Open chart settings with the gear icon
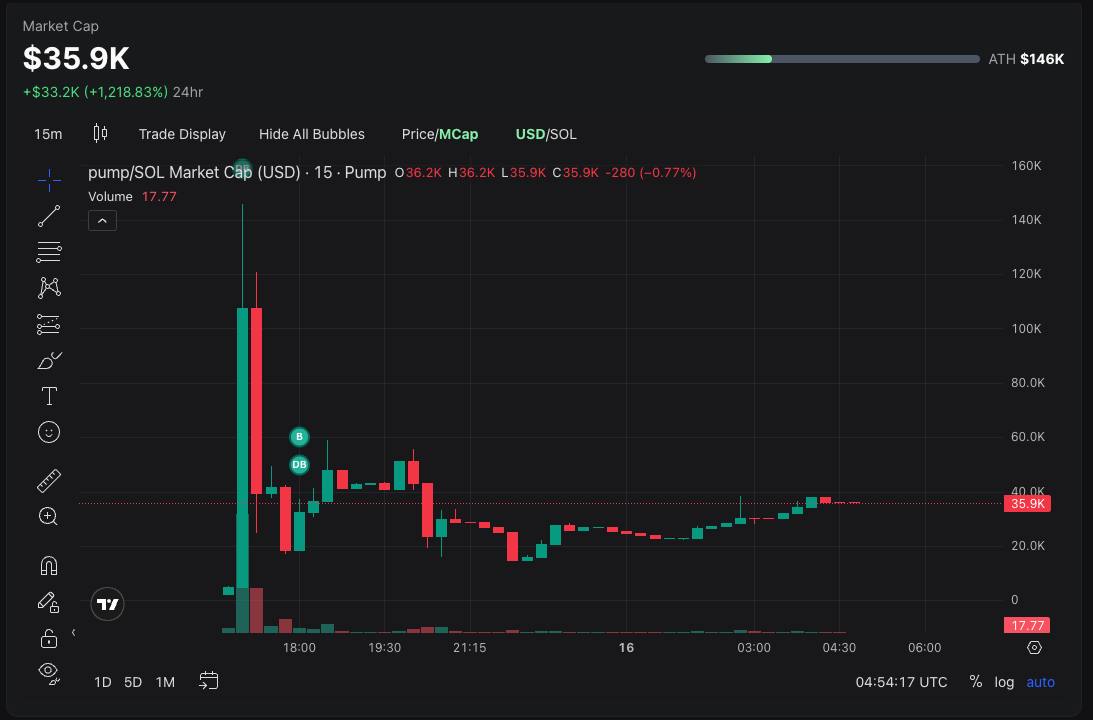Viewport: 1093px width, 720px height. (x=1034, y=647)
